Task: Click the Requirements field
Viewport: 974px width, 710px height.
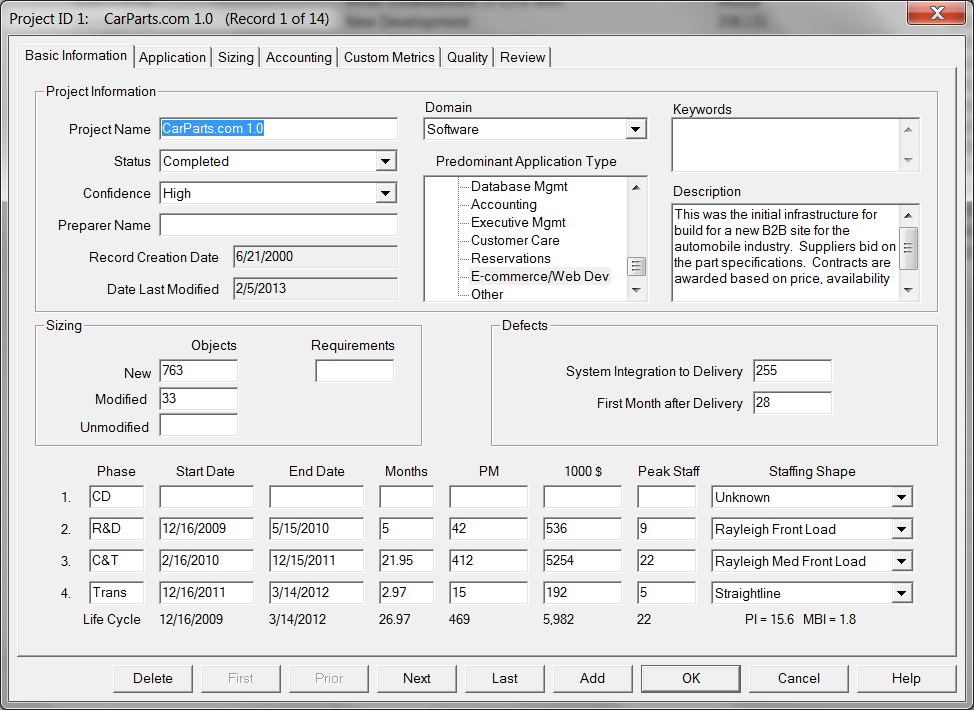Action: point(354,371)
